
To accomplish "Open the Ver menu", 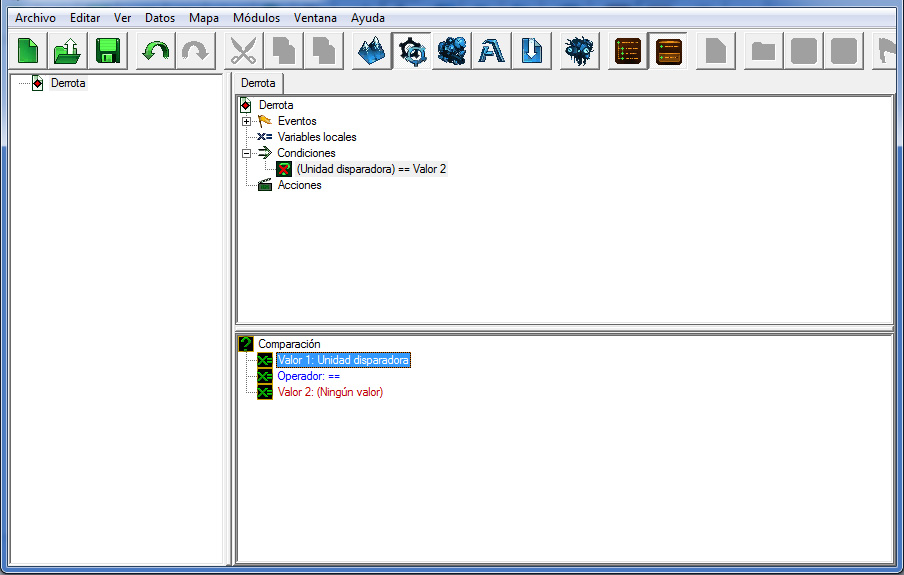I will (x=122, y=18).
